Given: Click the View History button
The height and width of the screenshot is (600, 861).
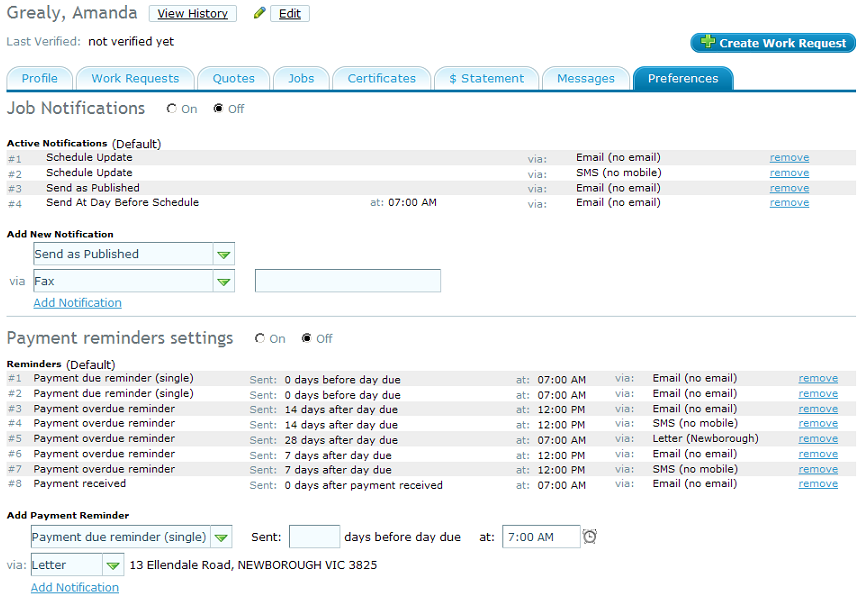Looking at the screenshot, I should point(192,14).
